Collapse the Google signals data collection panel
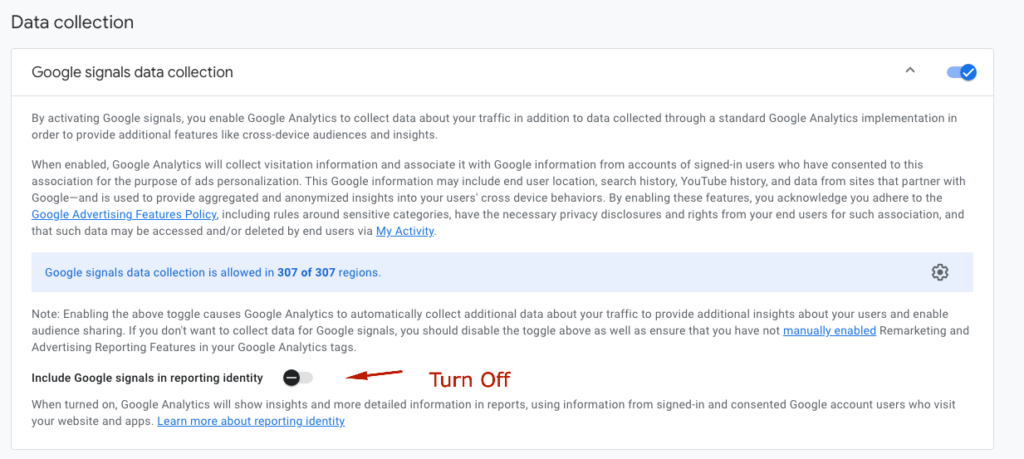 click(910, 71)
